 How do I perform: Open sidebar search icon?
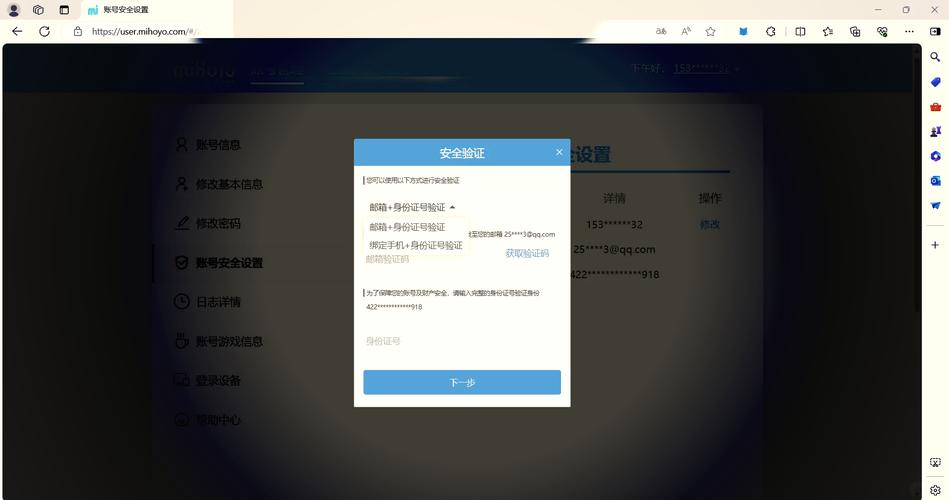coord(935,57)
